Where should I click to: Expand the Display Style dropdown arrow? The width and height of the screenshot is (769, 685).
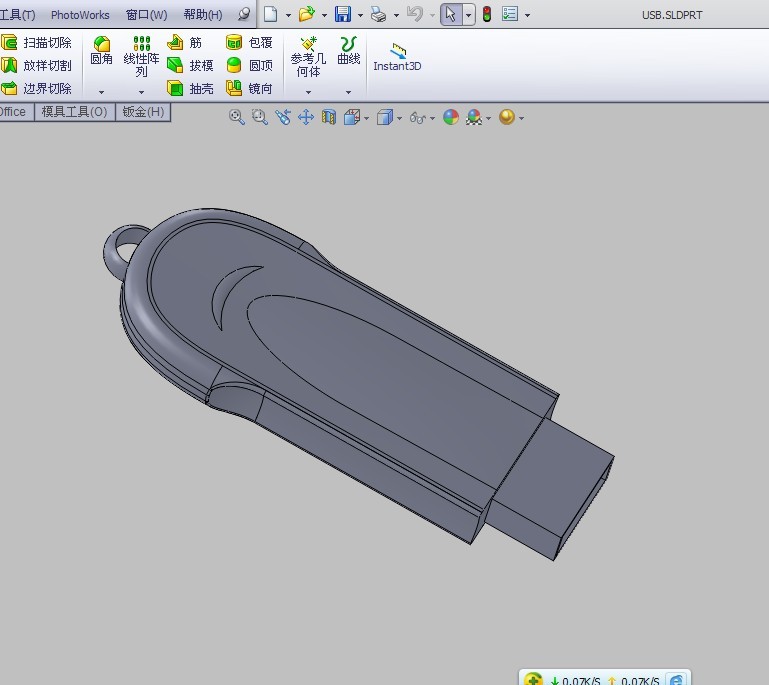point(399,118)
